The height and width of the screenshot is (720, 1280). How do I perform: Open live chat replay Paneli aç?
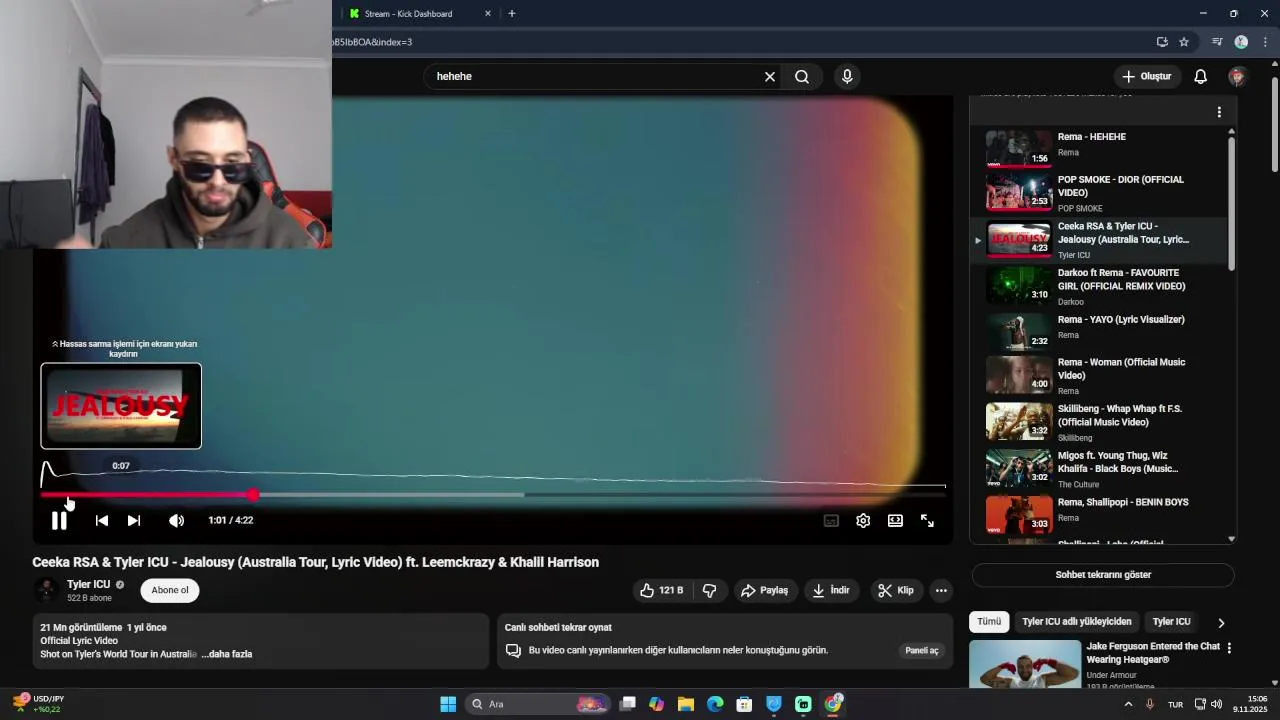click(x=922, y=650)
